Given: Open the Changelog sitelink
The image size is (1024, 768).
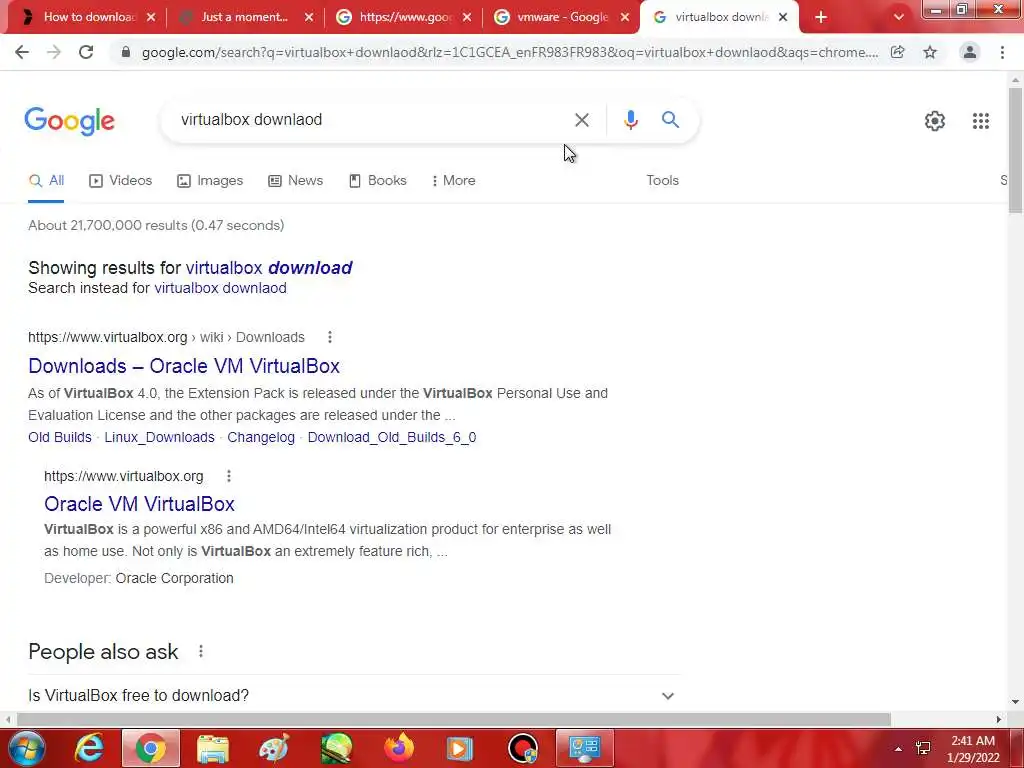Looking at the screenshot, I should 261,437.
